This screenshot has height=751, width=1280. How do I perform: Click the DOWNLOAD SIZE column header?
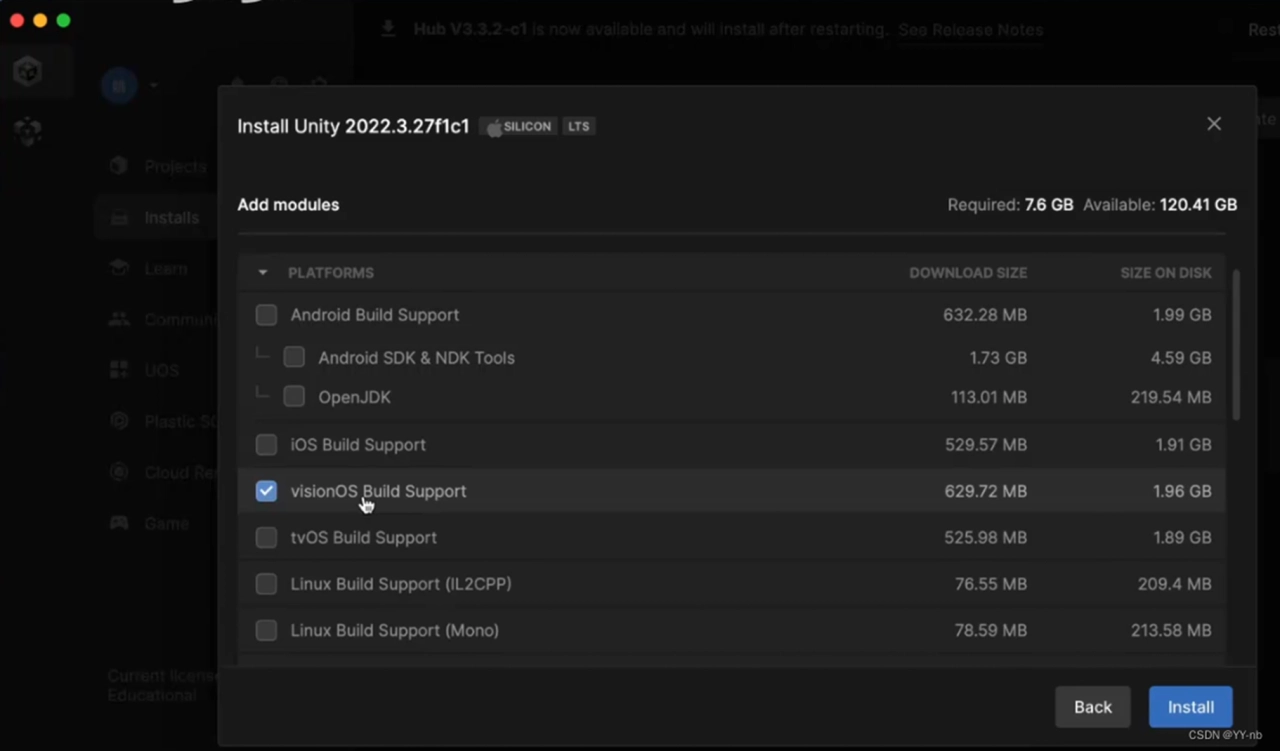click(x=968, y=273)
